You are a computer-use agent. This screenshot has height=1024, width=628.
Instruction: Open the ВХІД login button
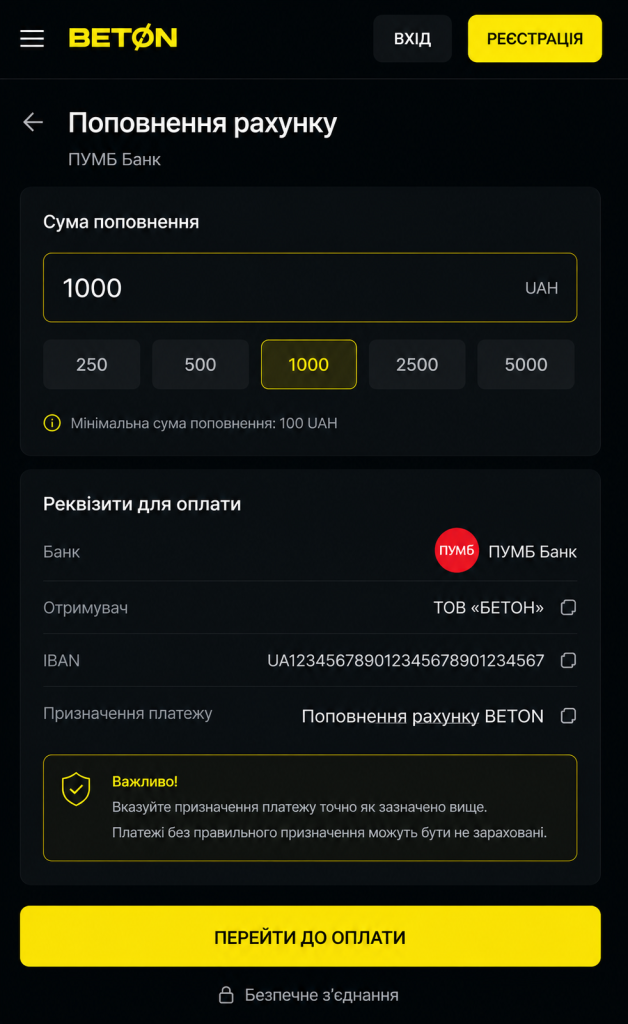[413, 39]
